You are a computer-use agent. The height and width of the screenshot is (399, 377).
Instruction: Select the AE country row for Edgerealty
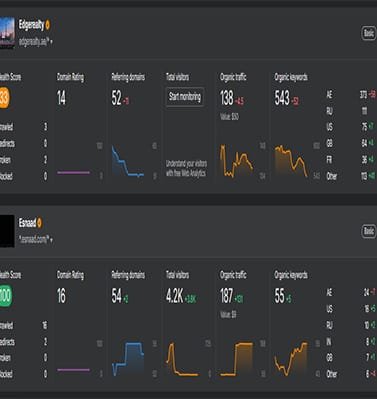click(351, 95)
